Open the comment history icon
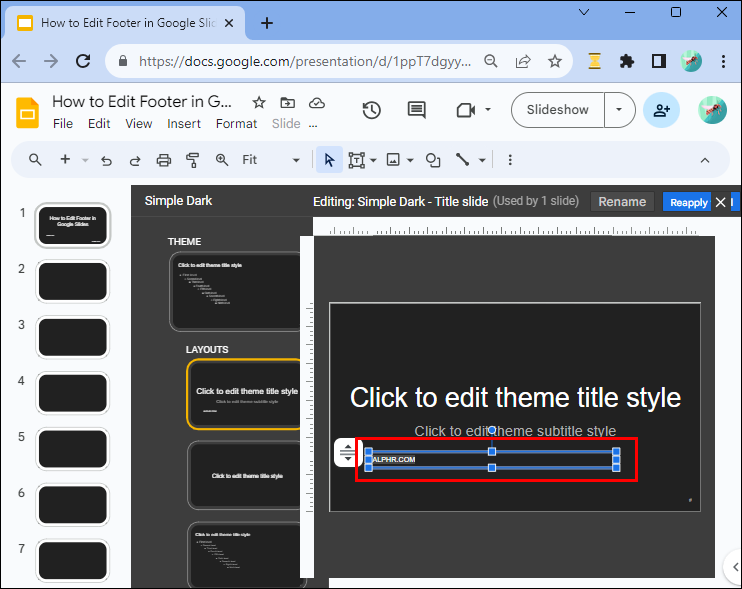Image resolution: width=742 pixels, height=589 pixels. click(416, 110)
